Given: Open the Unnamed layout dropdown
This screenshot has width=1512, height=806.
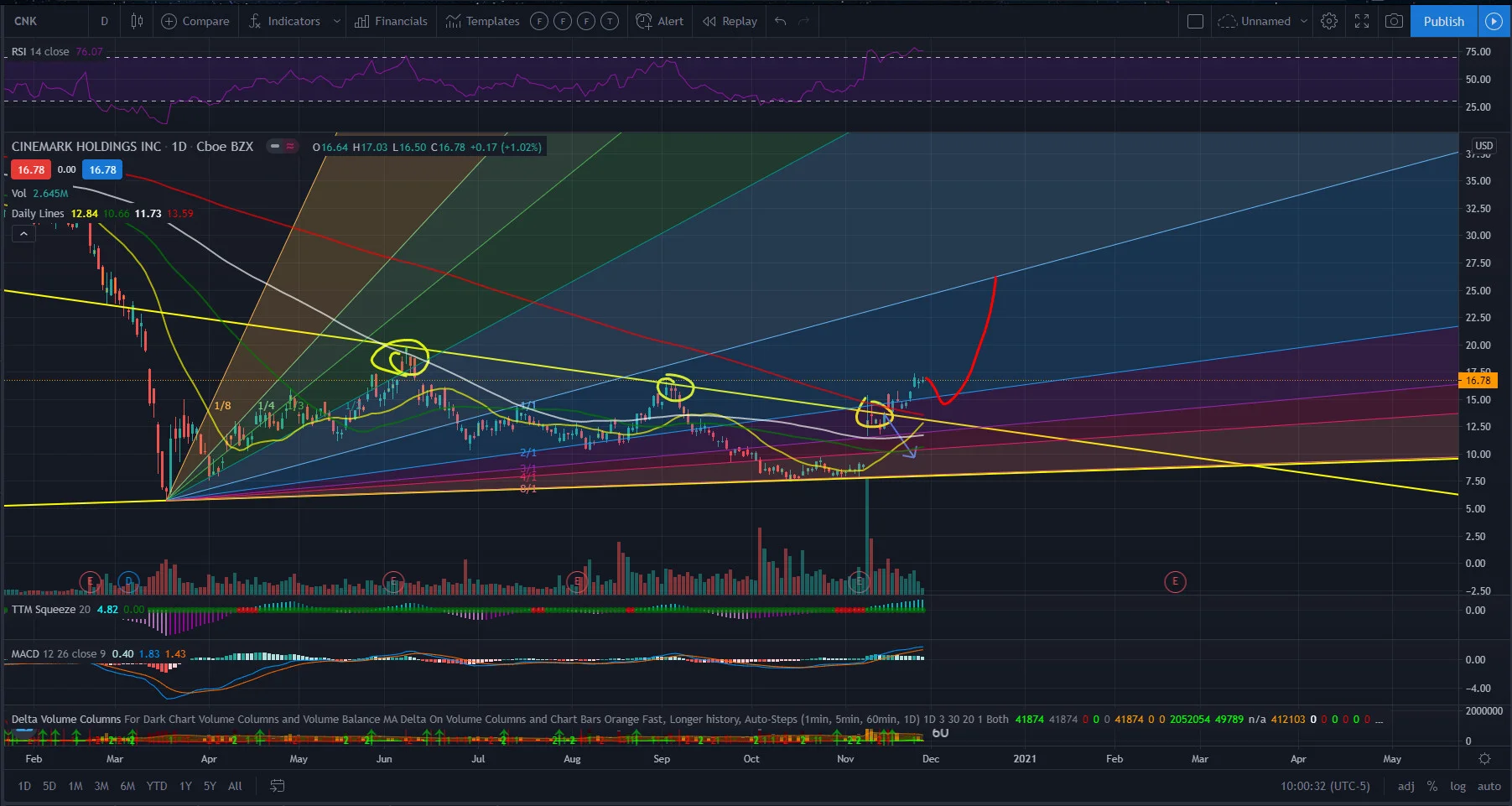Looking at the screenshot, I should pos(1263,21).
